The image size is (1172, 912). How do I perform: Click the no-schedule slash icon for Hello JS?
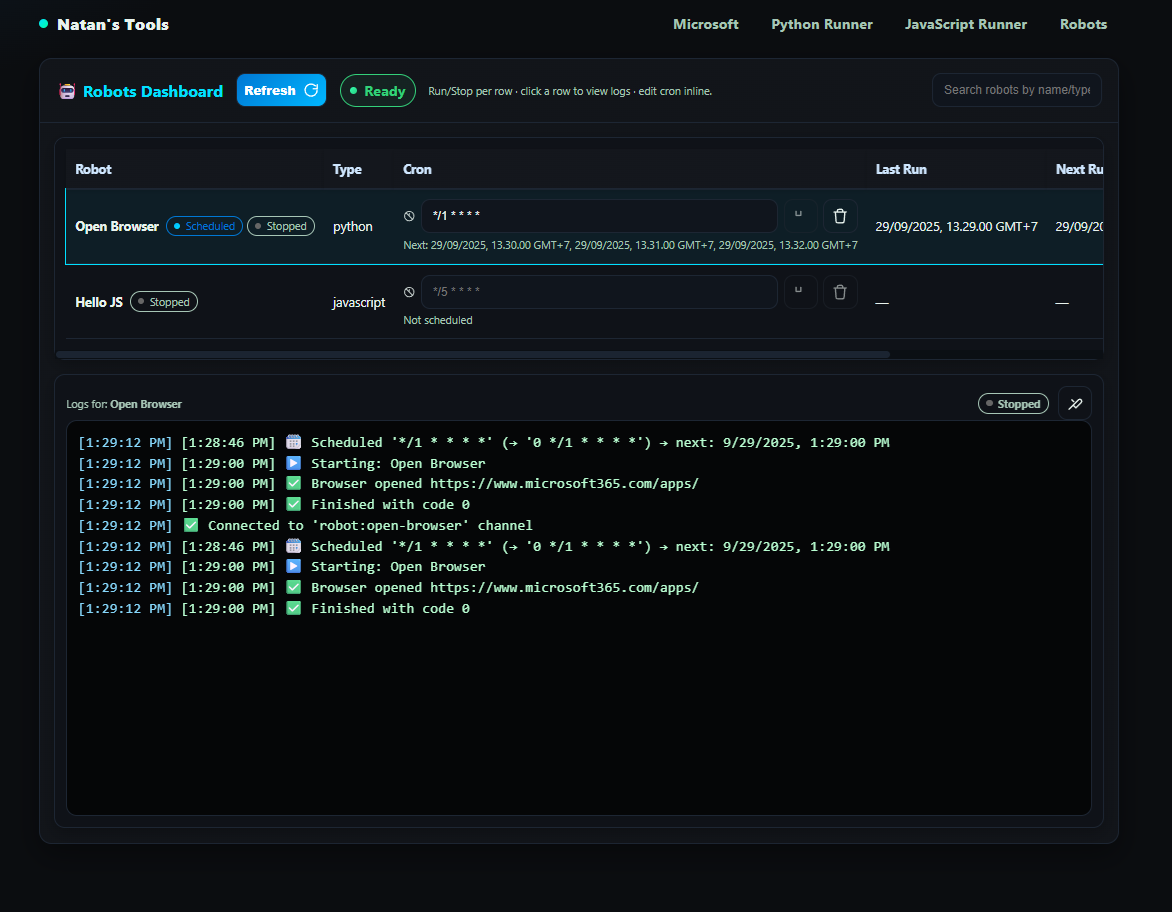click(x=409, y=291)
